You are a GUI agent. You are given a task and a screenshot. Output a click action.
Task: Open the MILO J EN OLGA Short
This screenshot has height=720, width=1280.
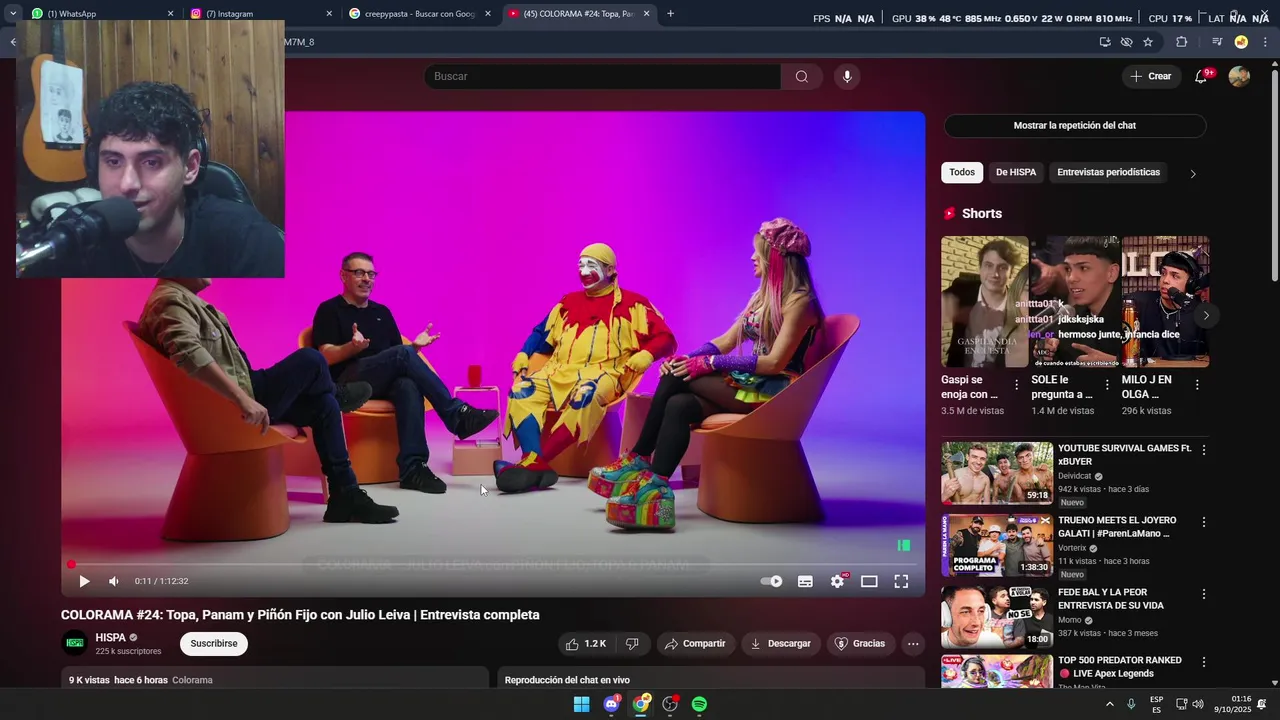pos(1166,302)
